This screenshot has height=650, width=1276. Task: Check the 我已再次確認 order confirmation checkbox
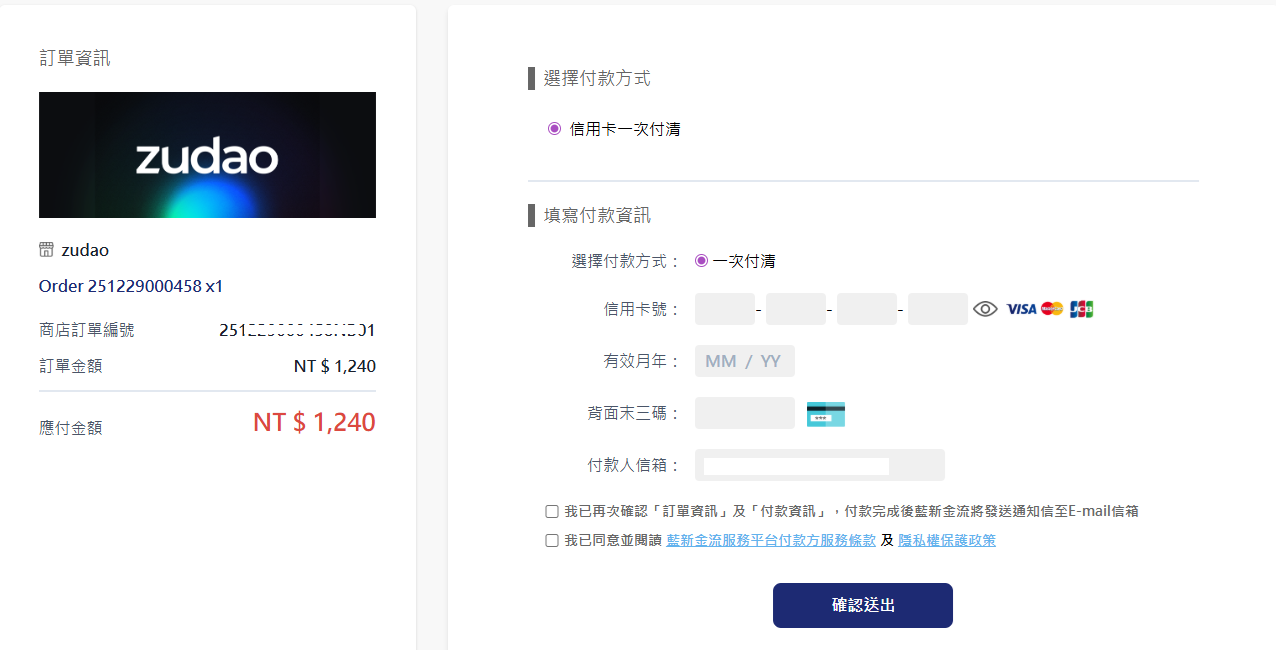pyautogui.click(x=552, y=511)
